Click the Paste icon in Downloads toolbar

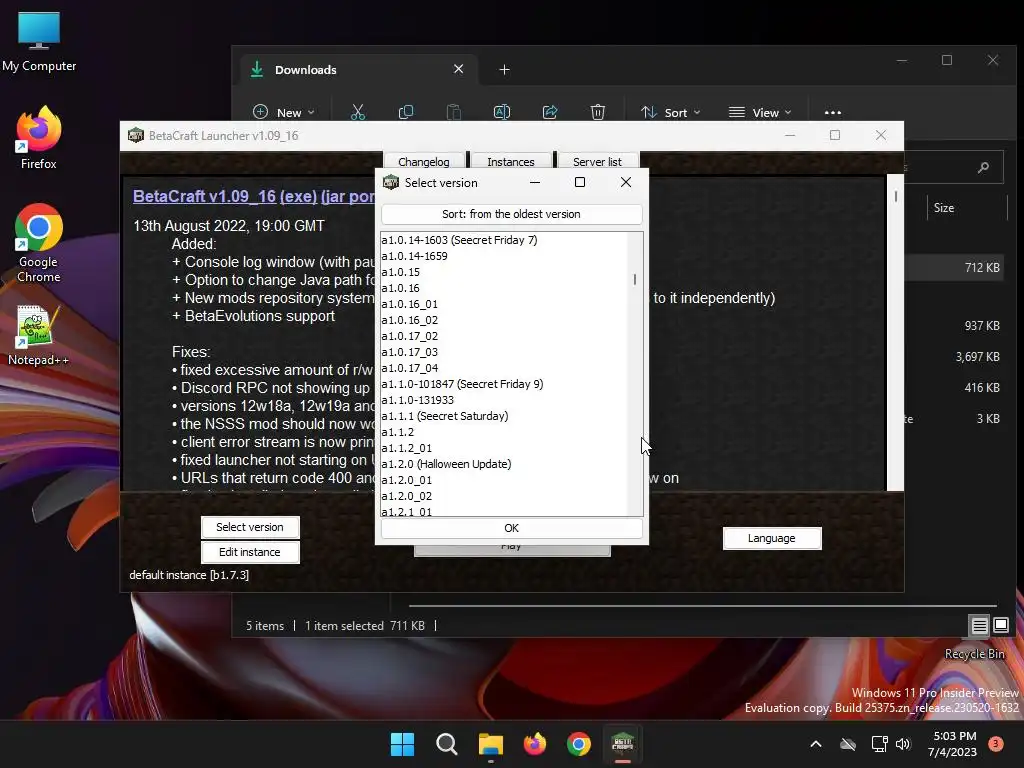pos(453,112)
